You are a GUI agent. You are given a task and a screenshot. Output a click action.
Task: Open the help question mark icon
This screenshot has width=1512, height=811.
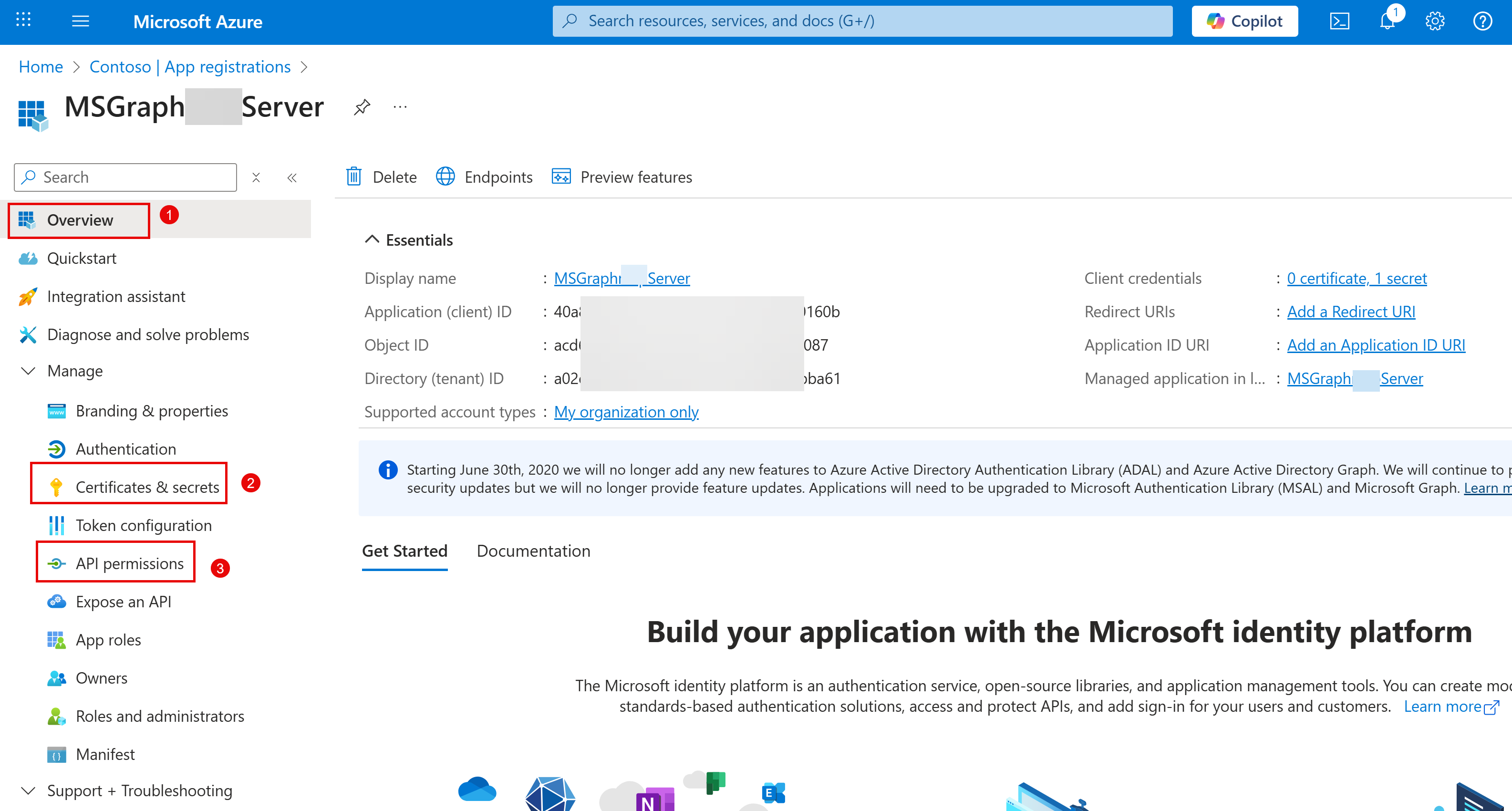1482,21
